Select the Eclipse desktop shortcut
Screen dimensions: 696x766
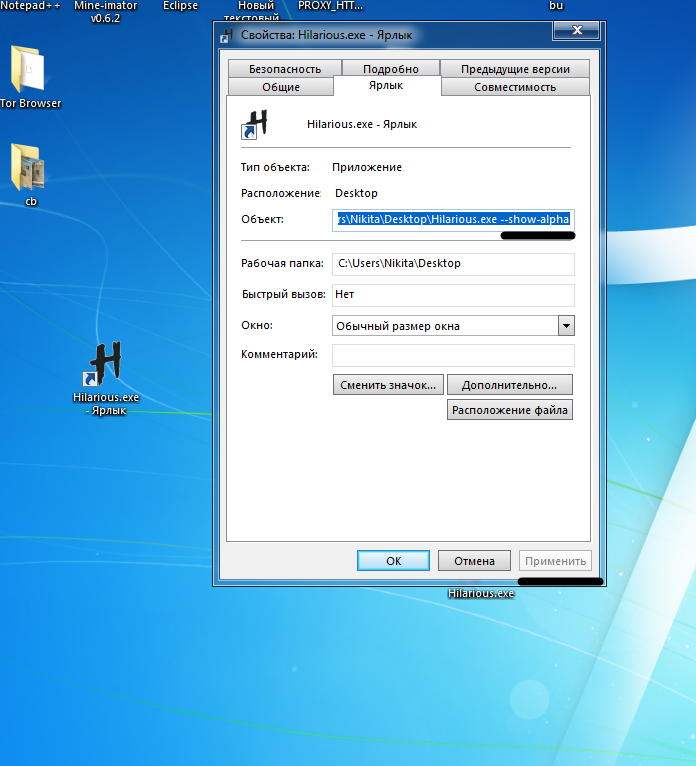(180, 6)
